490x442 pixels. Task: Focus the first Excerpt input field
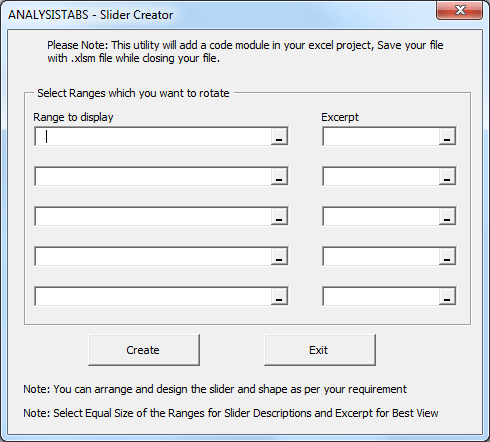point(381,136)
